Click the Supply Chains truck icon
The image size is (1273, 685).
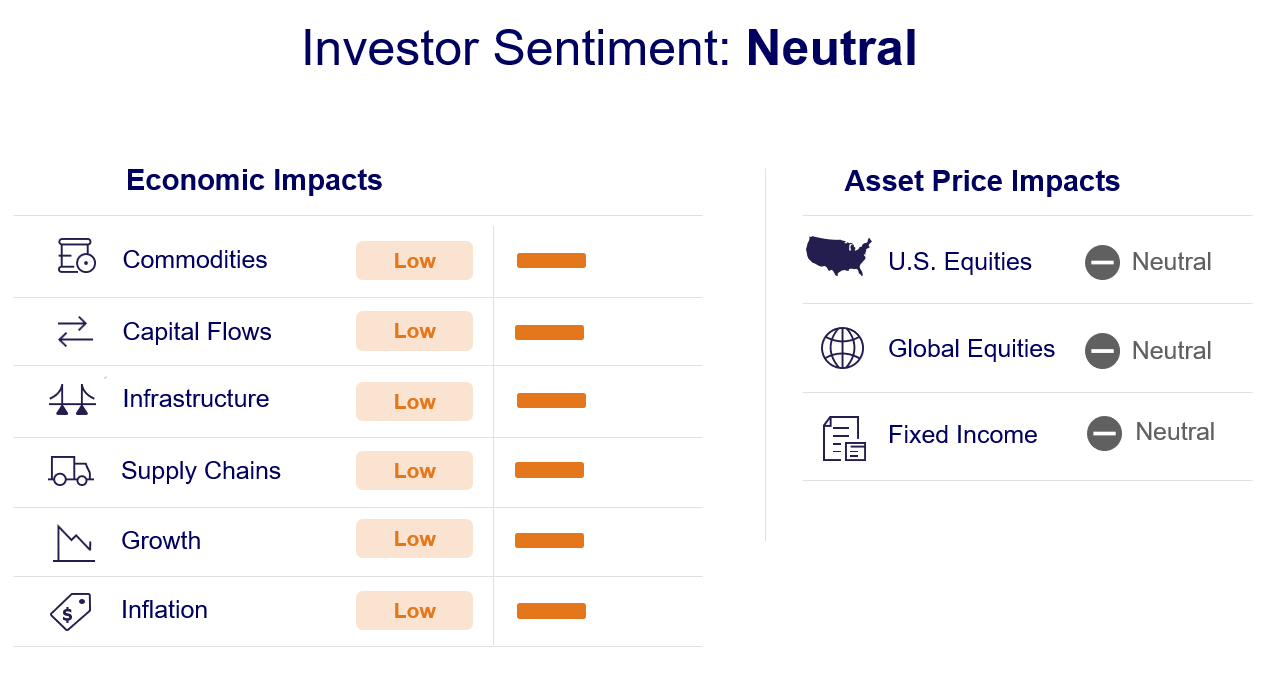[71, 470]
